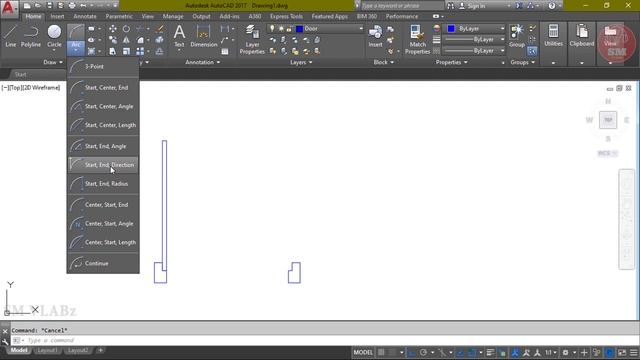Click the Insert block button
Image resolution: width=640 pixels, height=360 pixels.
tap(375, 36)
